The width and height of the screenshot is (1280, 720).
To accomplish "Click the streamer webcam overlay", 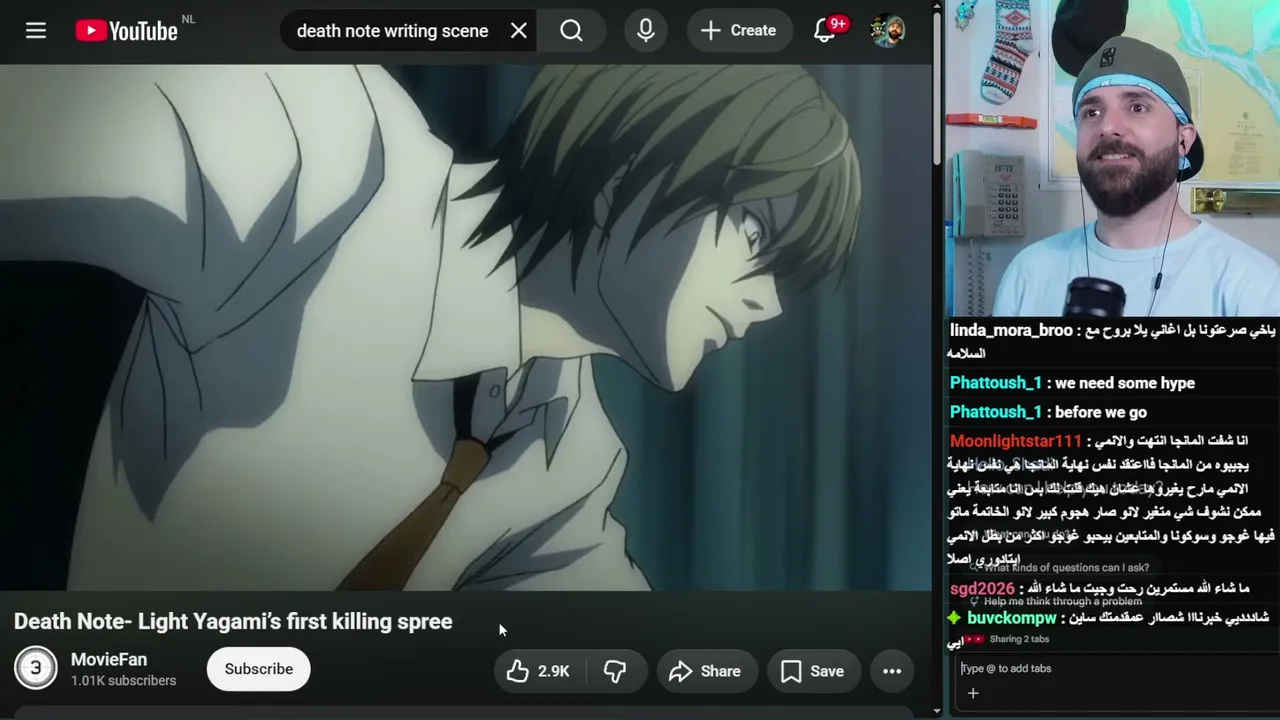I will [x=1112, y=158].
